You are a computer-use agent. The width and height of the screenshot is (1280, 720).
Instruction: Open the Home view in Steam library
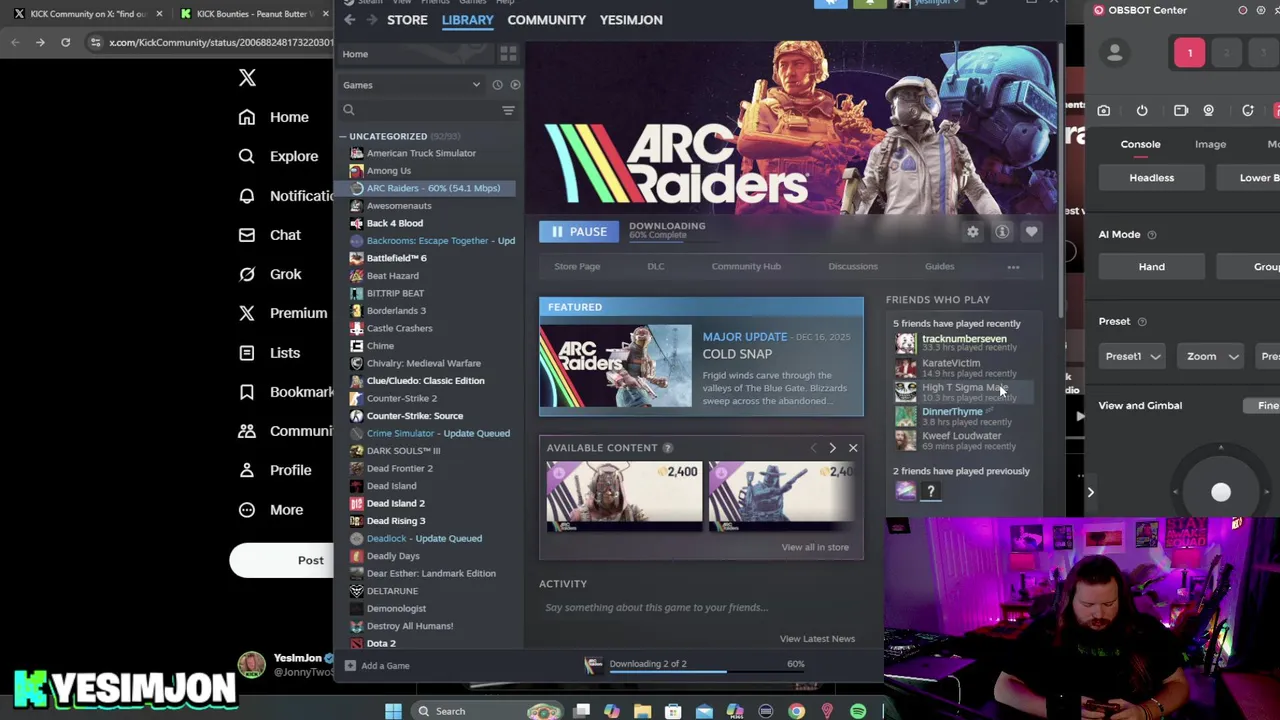[355, 54]
